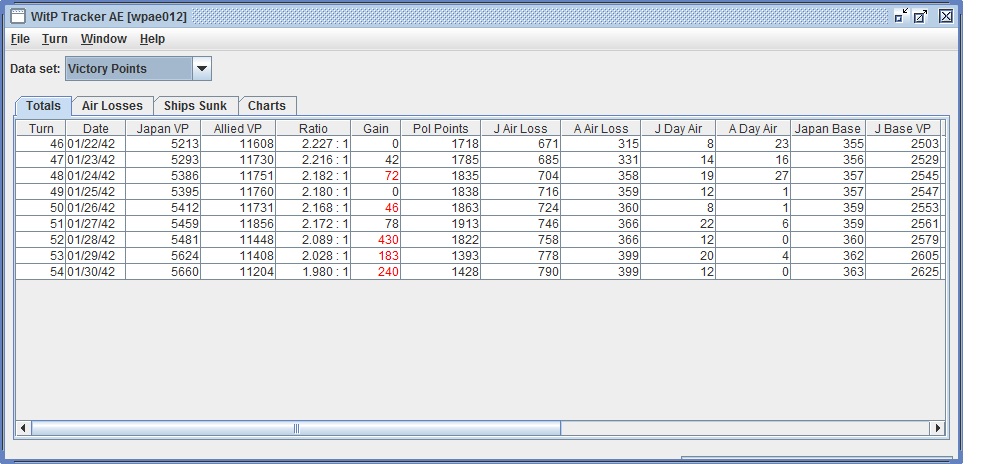This screenshot has height=464, width=990.
Task: Switch to the Air Losses tab
Action: click(112, 106)
